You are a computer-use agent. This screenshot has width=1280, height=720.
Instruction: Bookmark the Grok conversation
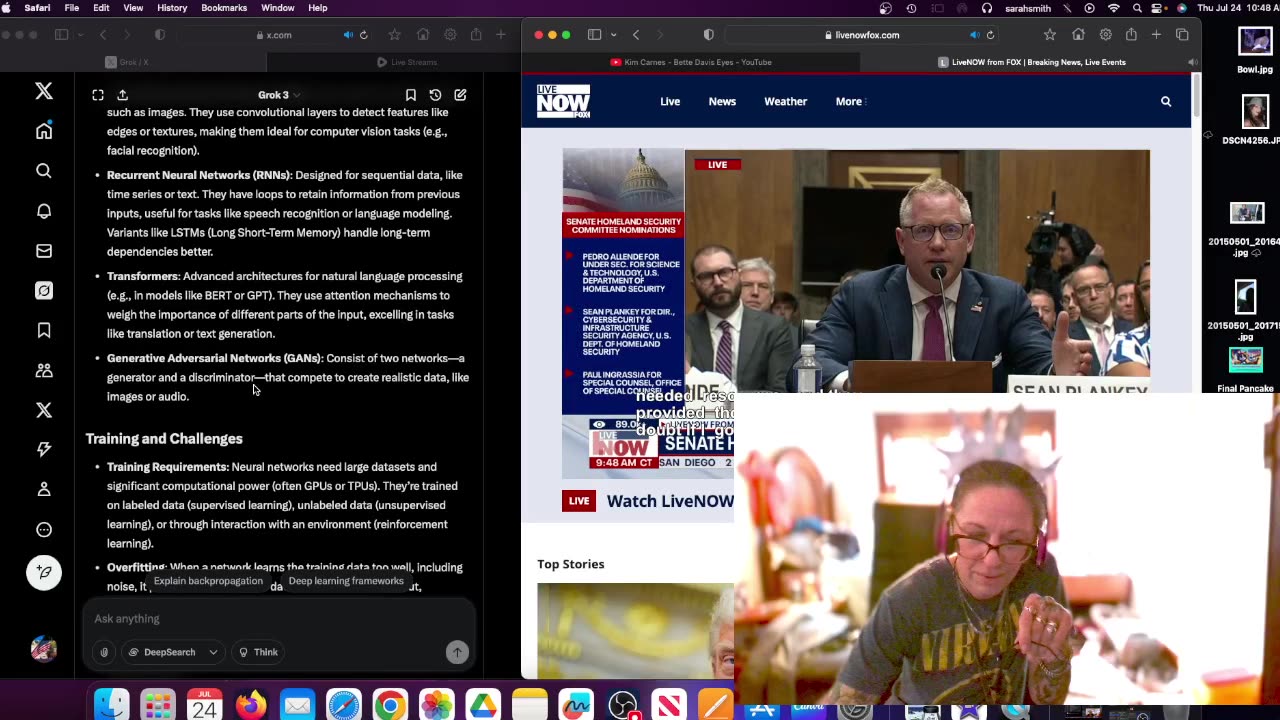(411, 95)
